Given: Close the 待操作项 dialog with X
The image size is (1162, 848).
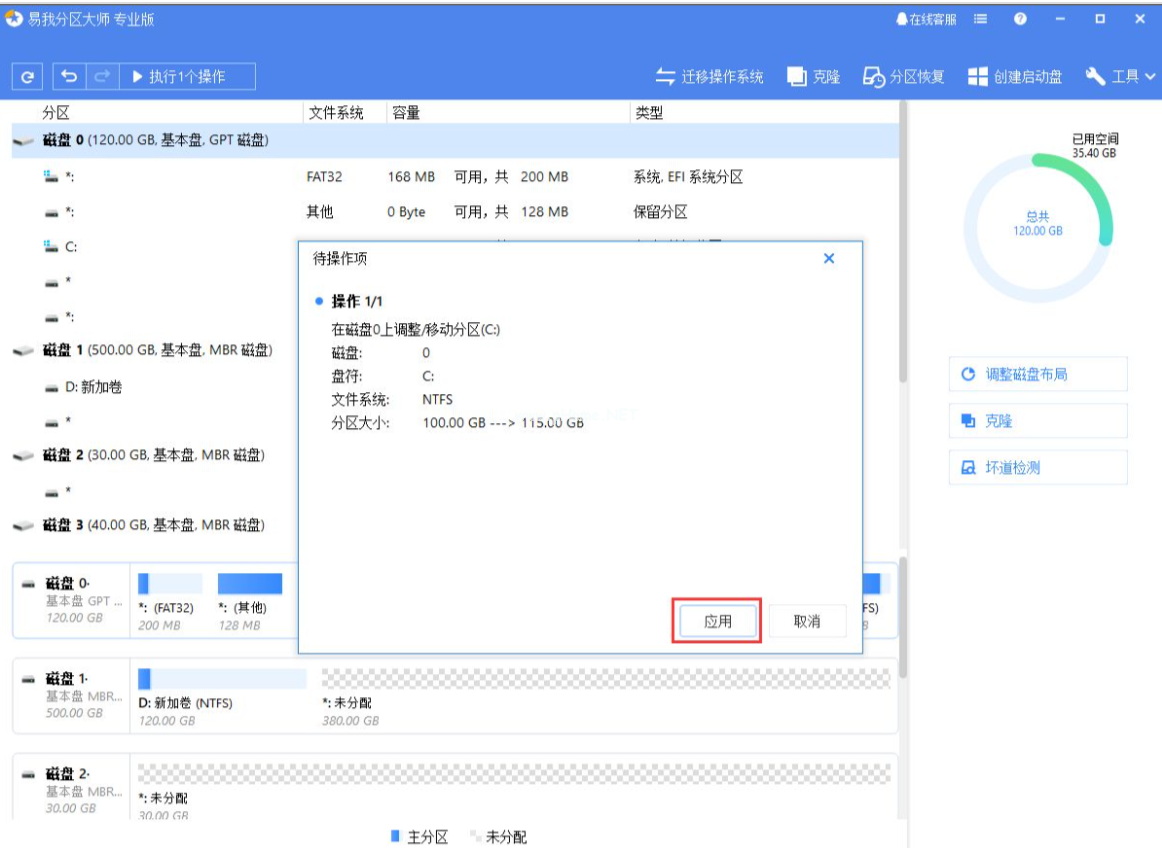Looking at the screenshot, I should click(x=829, y=259).
